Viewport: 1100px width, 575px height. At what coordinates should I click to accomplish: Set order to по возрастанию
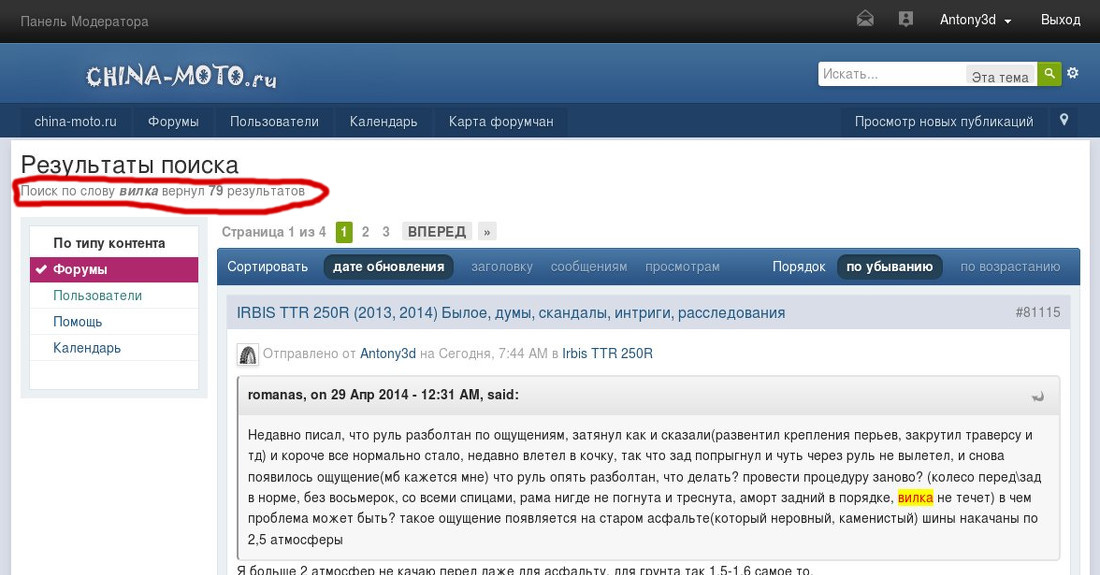point(1010,266)
